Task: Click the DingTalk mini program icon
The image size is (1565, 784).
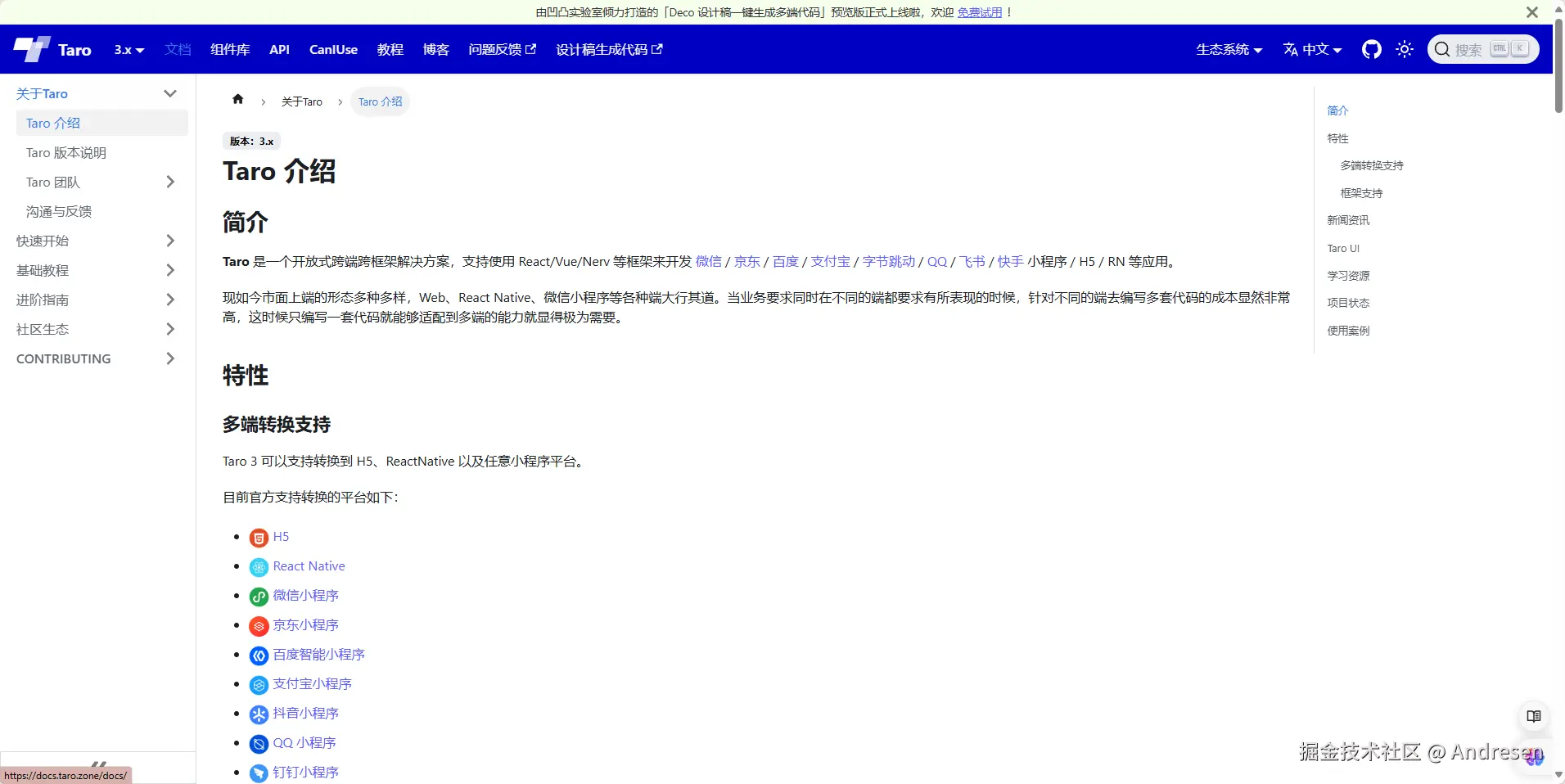Action: point(259,773)
